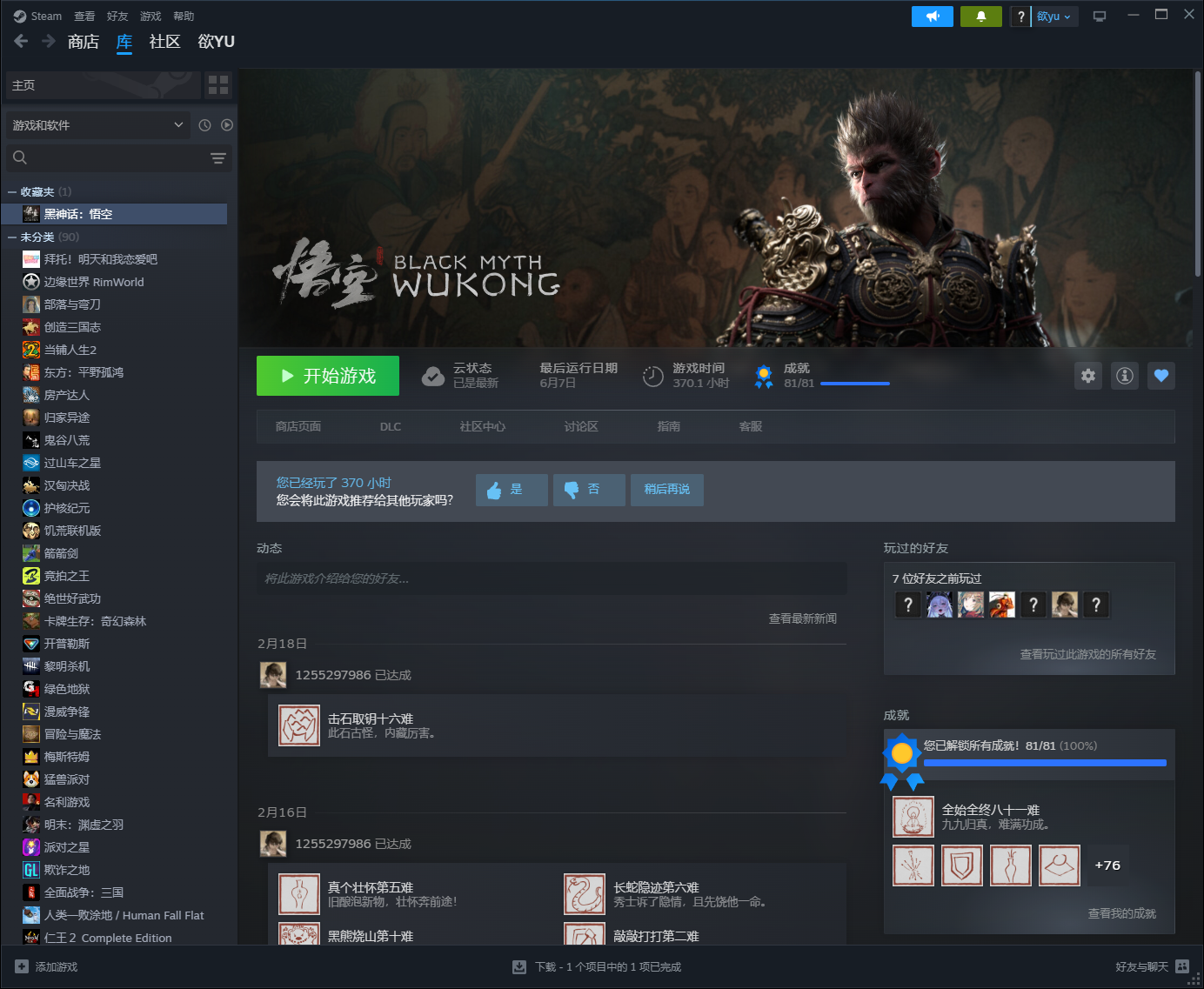The height and width of the screenshot is (989, 1204).
Task: Decline recommendation with 否 thumbs down
Action: [x=589, y=490]
